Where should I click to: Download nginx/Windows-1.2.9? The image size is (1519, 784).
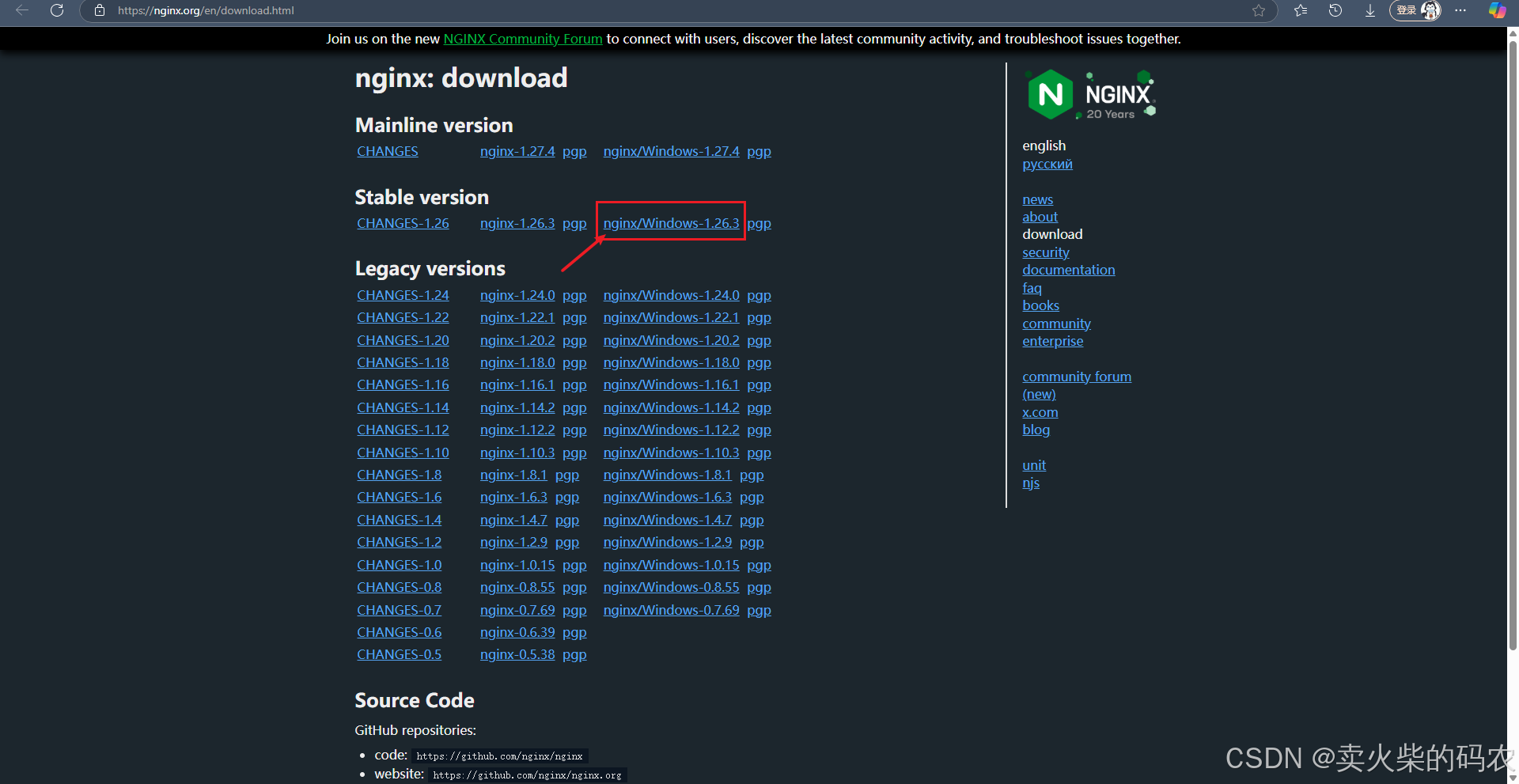pos(668,542)
